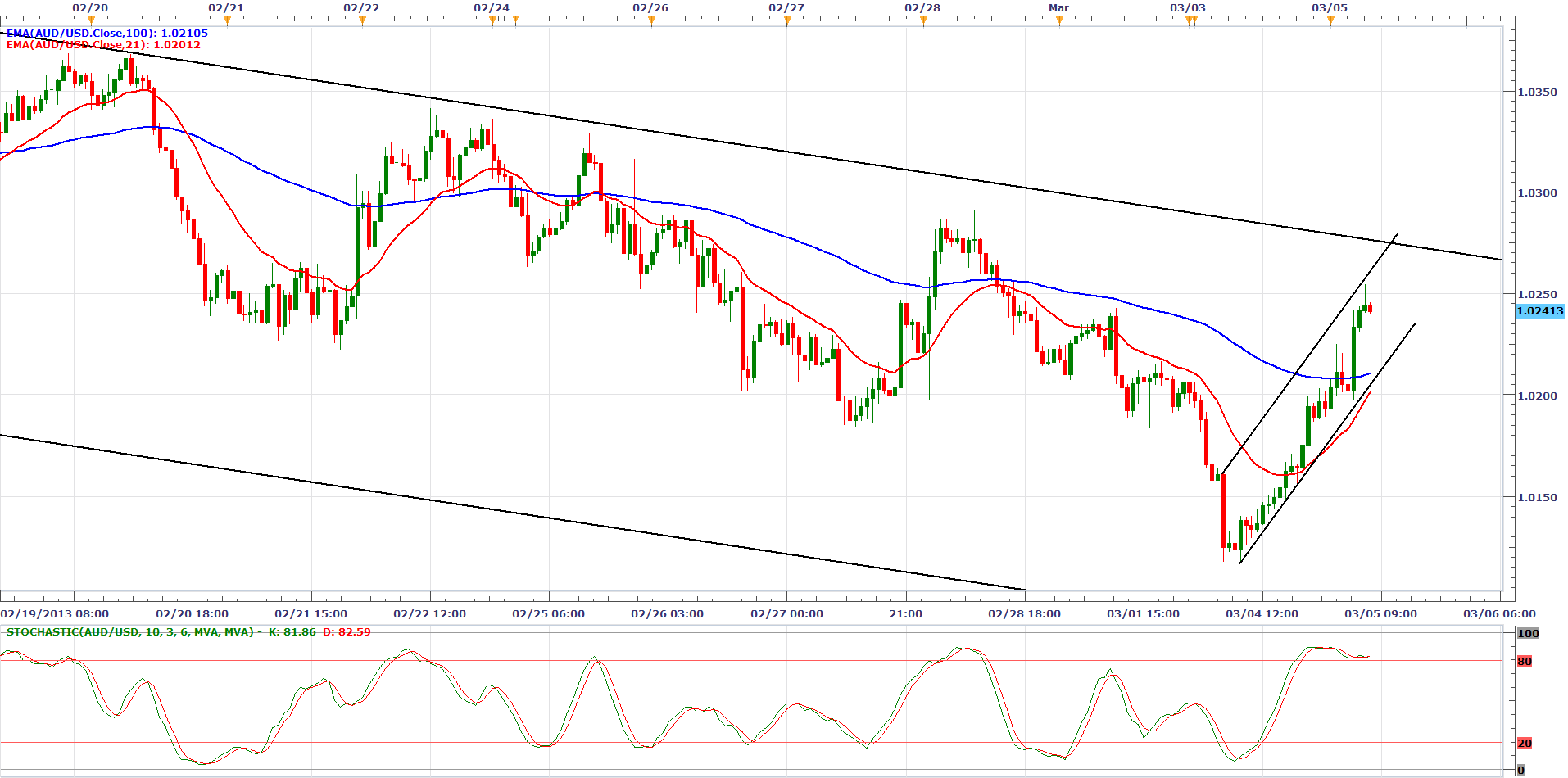Select the orange marker under 03/05
The height and width of the screenshot is (778, 1568).
pos(1330,20)
